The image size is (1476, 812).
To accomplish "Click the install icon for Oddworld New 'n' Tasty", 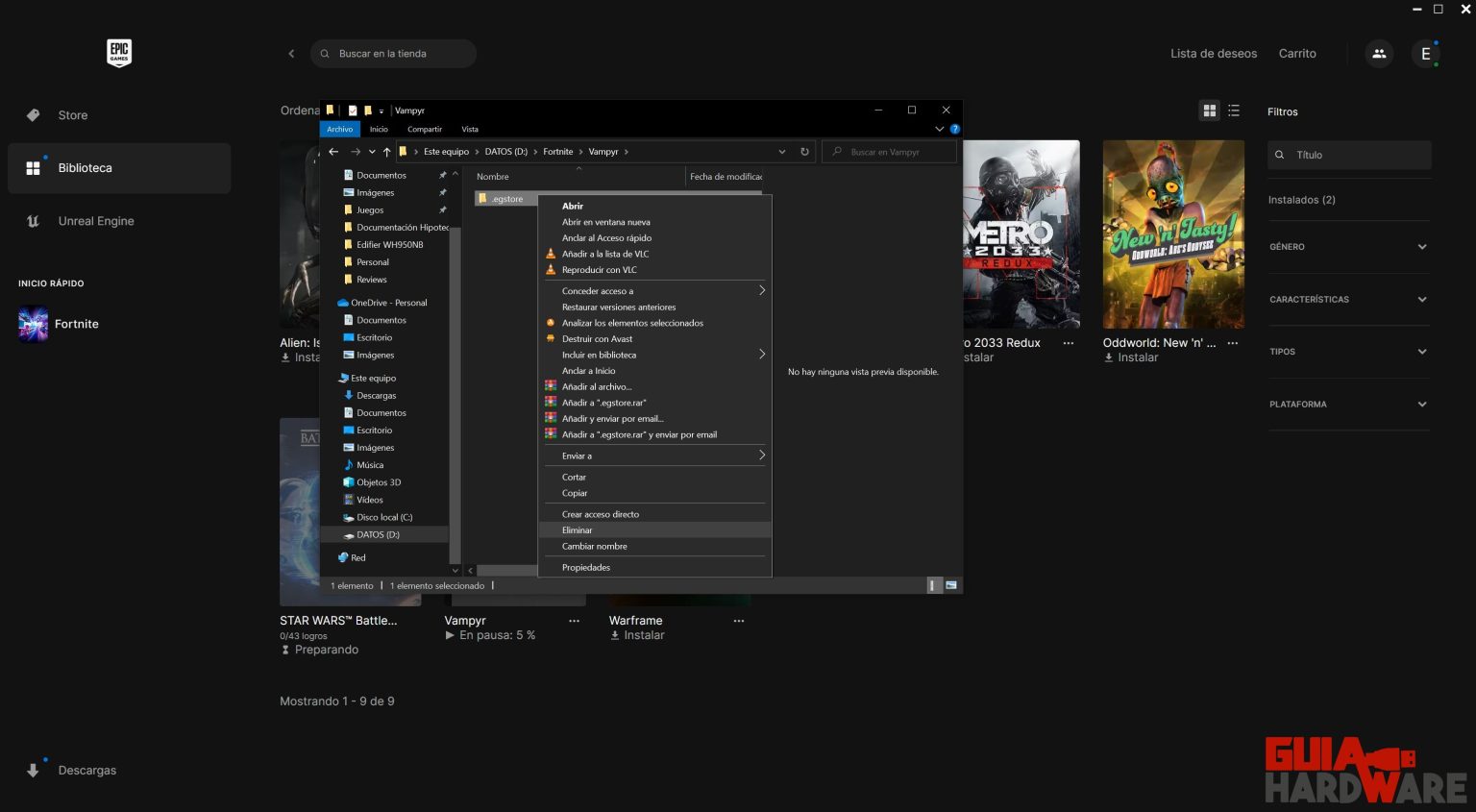I will [x=1108, y=357].
